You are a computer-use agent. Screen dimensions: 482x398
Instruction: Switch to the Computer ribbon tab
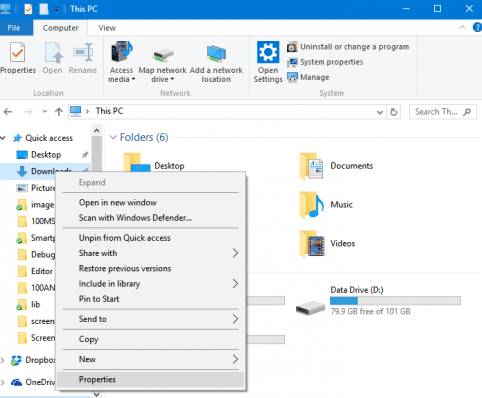pyautogui.click(x=60, y=28)
